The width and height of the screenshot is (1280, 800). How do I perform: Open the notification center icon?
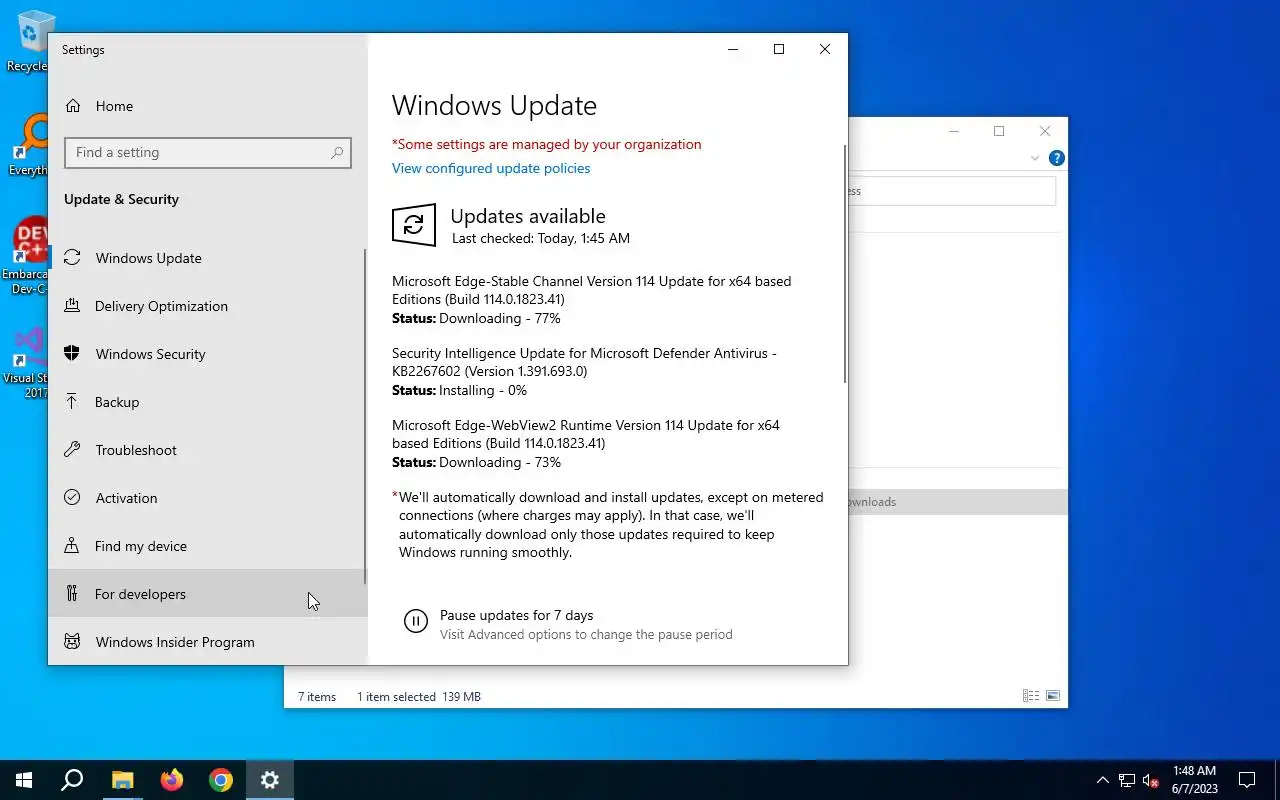coord(1247,780)
